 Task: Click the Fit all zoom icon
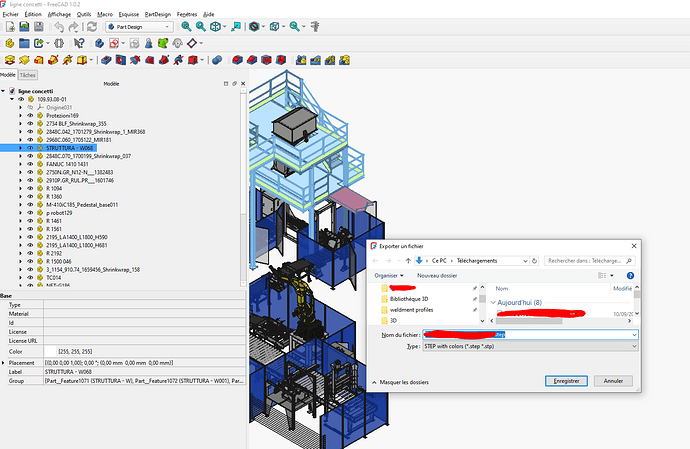(x=186, y=27)
